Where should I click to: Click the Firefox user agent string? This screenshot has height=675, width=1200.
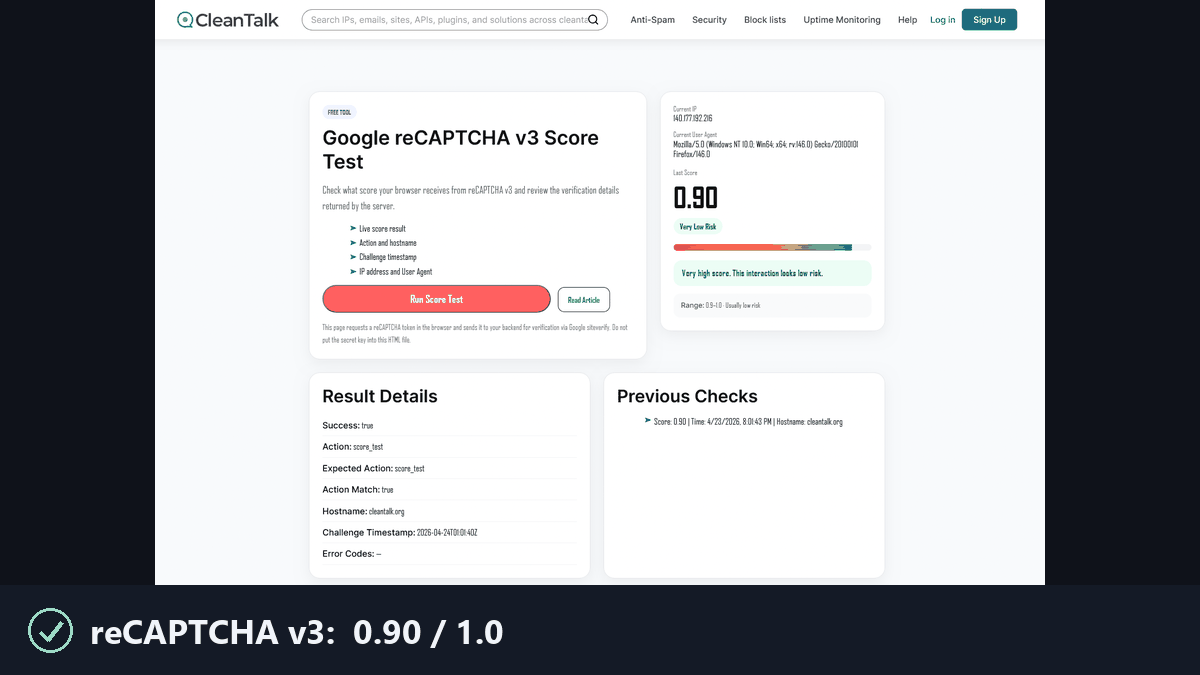(x=765, y=149)
